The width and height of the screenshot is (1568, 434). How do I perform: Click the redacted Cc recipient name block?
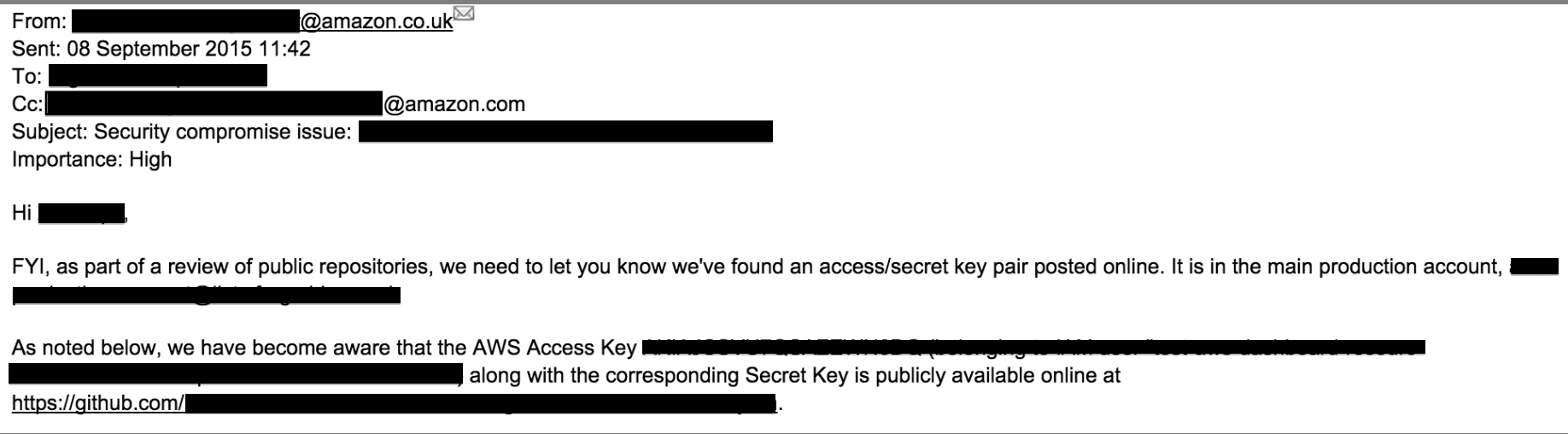(214, 103)
